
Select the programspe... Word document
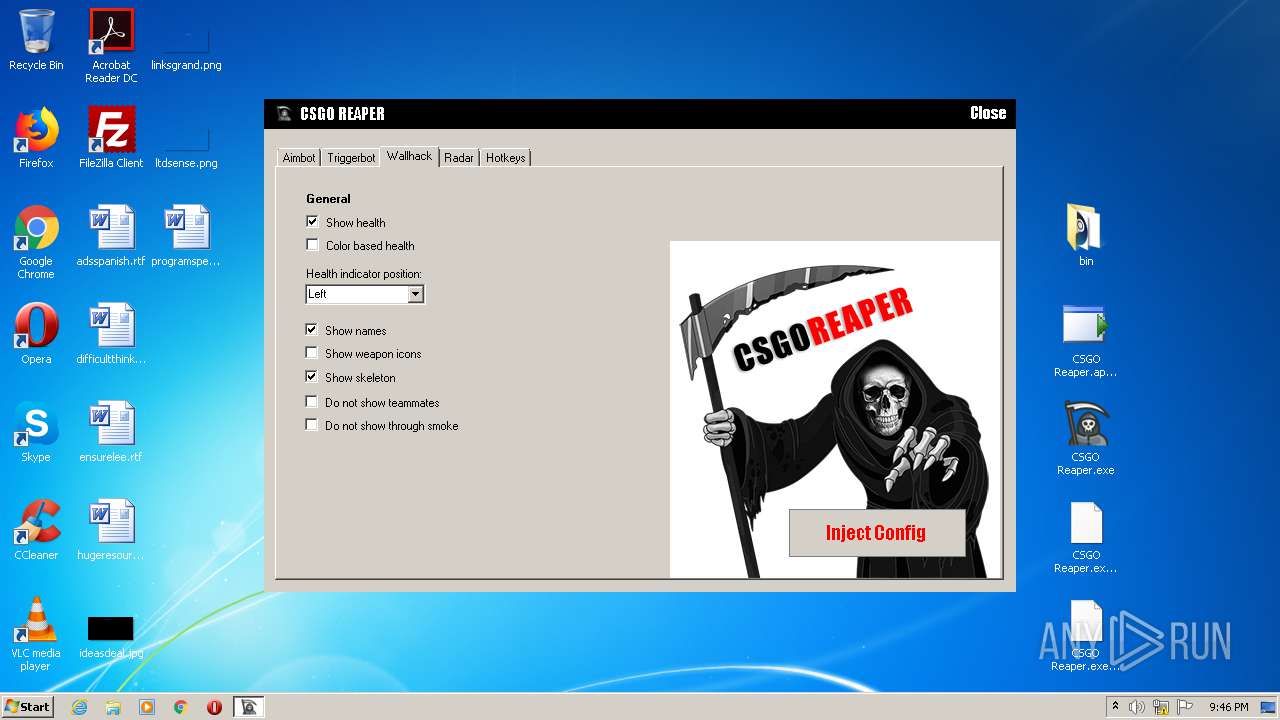(x=186, y=236)
